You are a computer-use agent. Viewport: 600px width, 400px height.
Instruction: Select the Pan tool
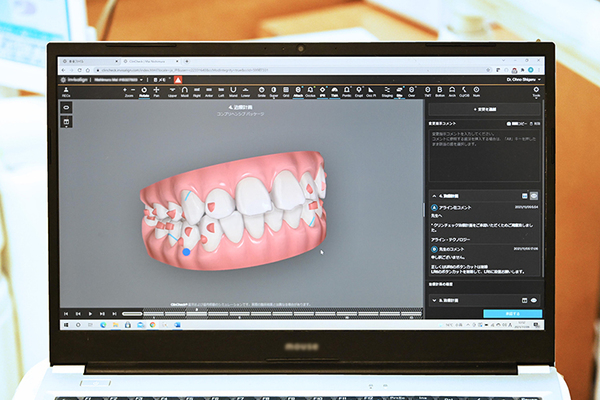[x=157, y=90]
